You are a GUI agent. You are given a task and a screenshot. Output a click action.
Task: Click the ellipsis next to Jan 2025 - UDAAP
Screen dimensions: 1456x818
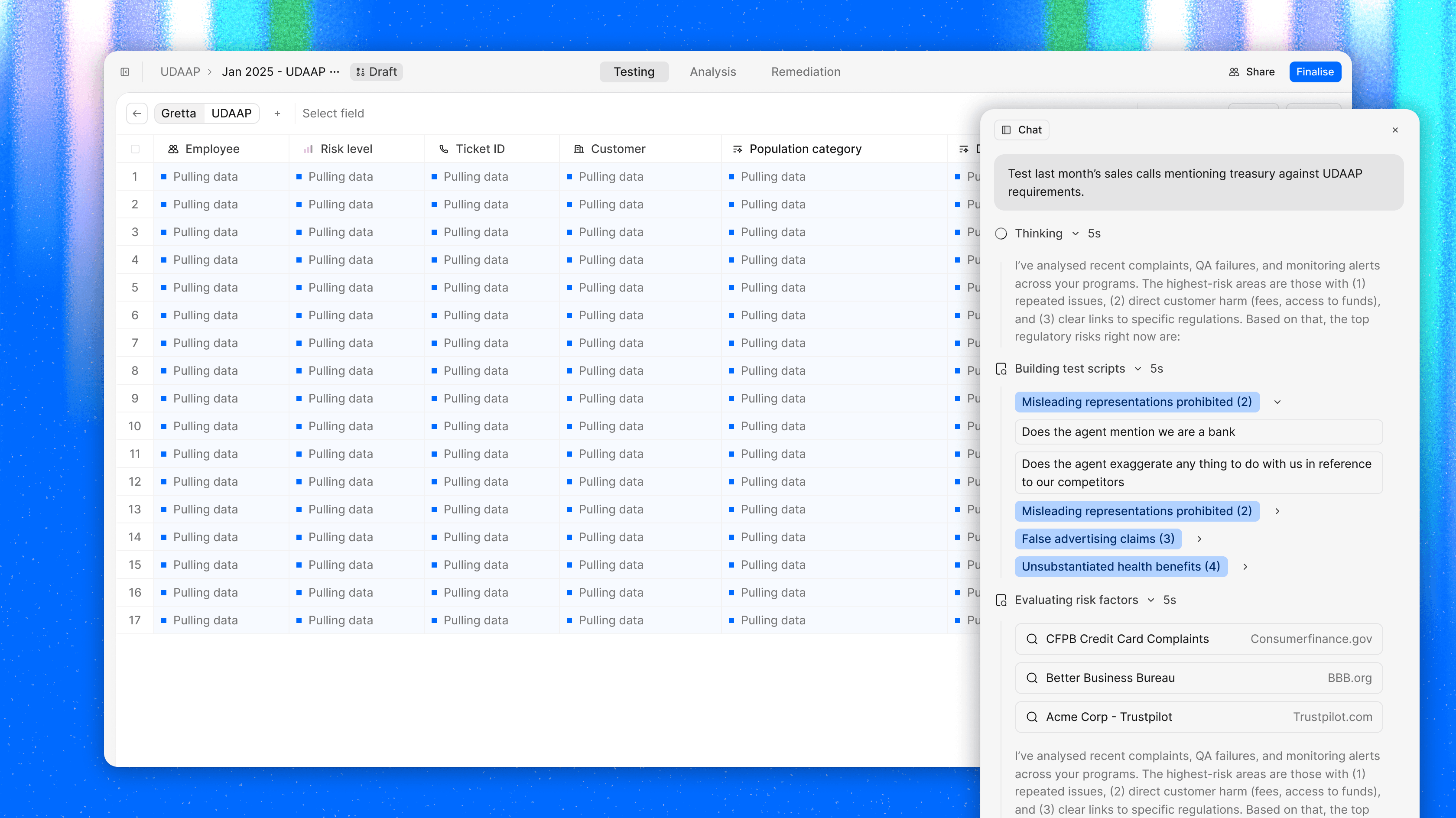tap(335, 72)
